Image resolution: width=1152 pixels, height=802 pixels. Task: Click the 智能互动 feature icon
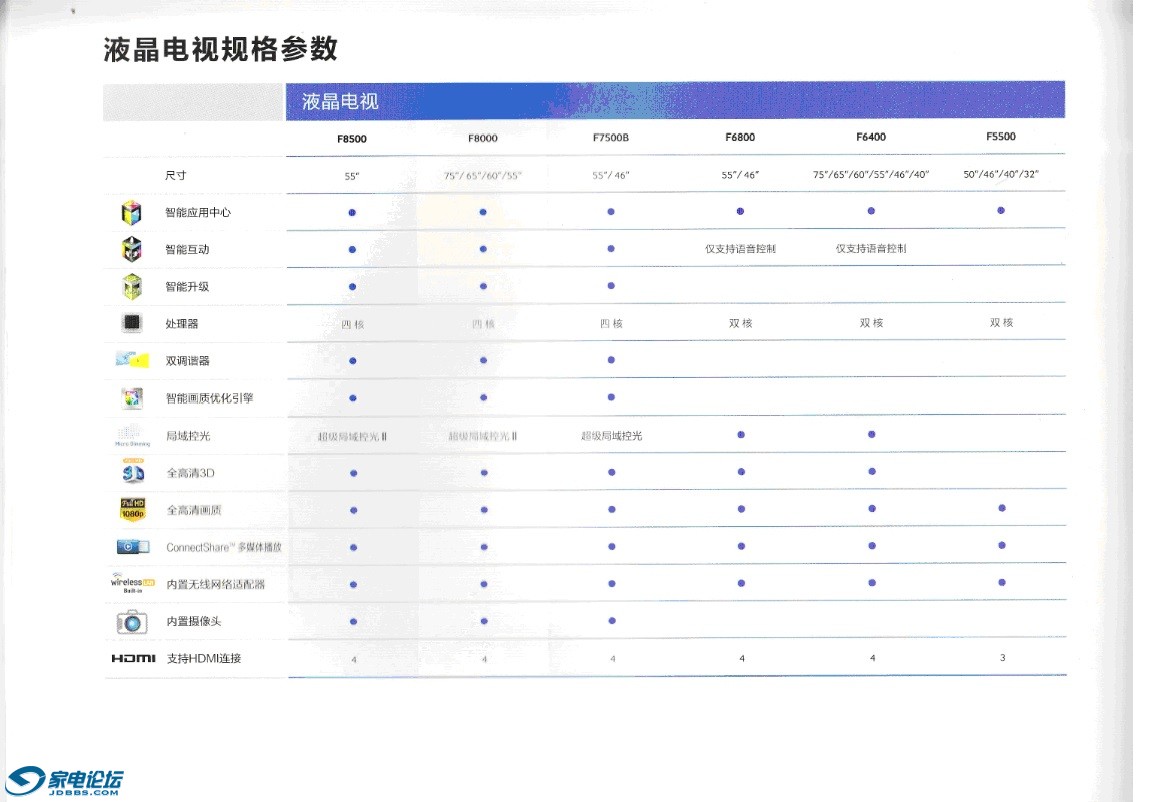131,249
